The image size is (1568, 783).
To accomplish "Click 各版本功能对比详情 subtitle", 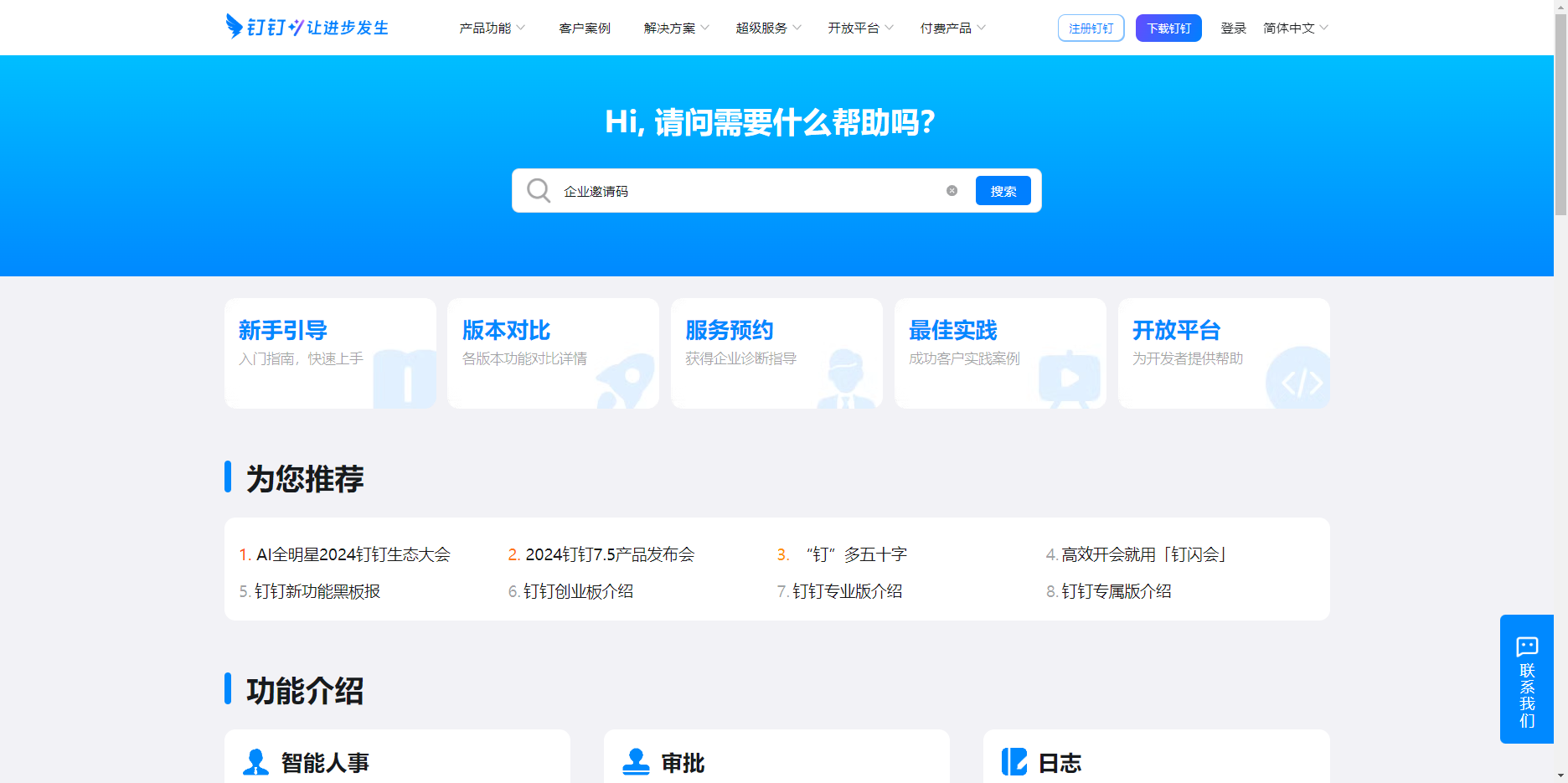I will (x=524, y=358).
